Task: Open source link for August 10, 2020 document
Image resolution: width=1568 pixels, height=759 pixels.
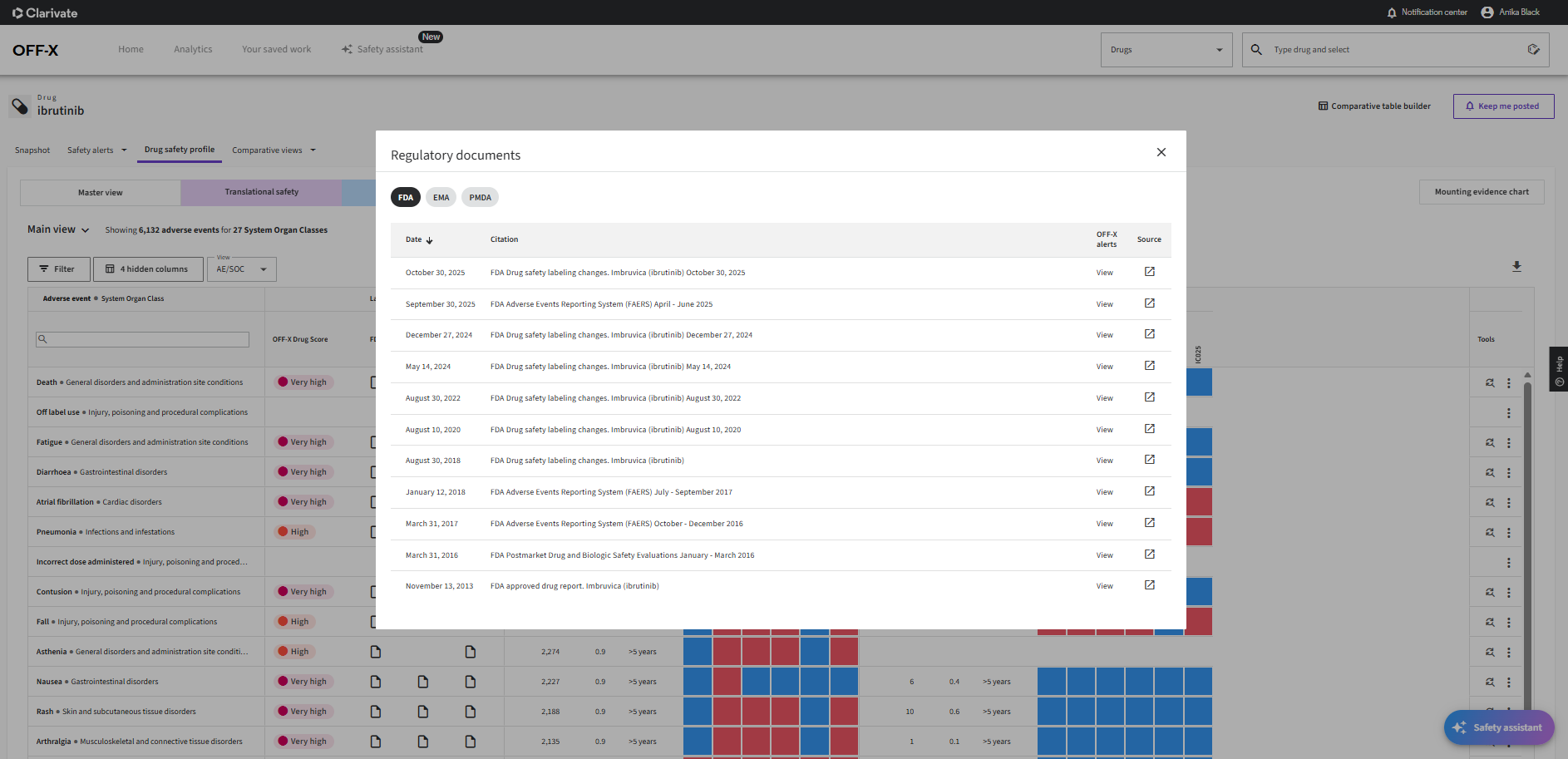Action: (x=1149, y=429)
